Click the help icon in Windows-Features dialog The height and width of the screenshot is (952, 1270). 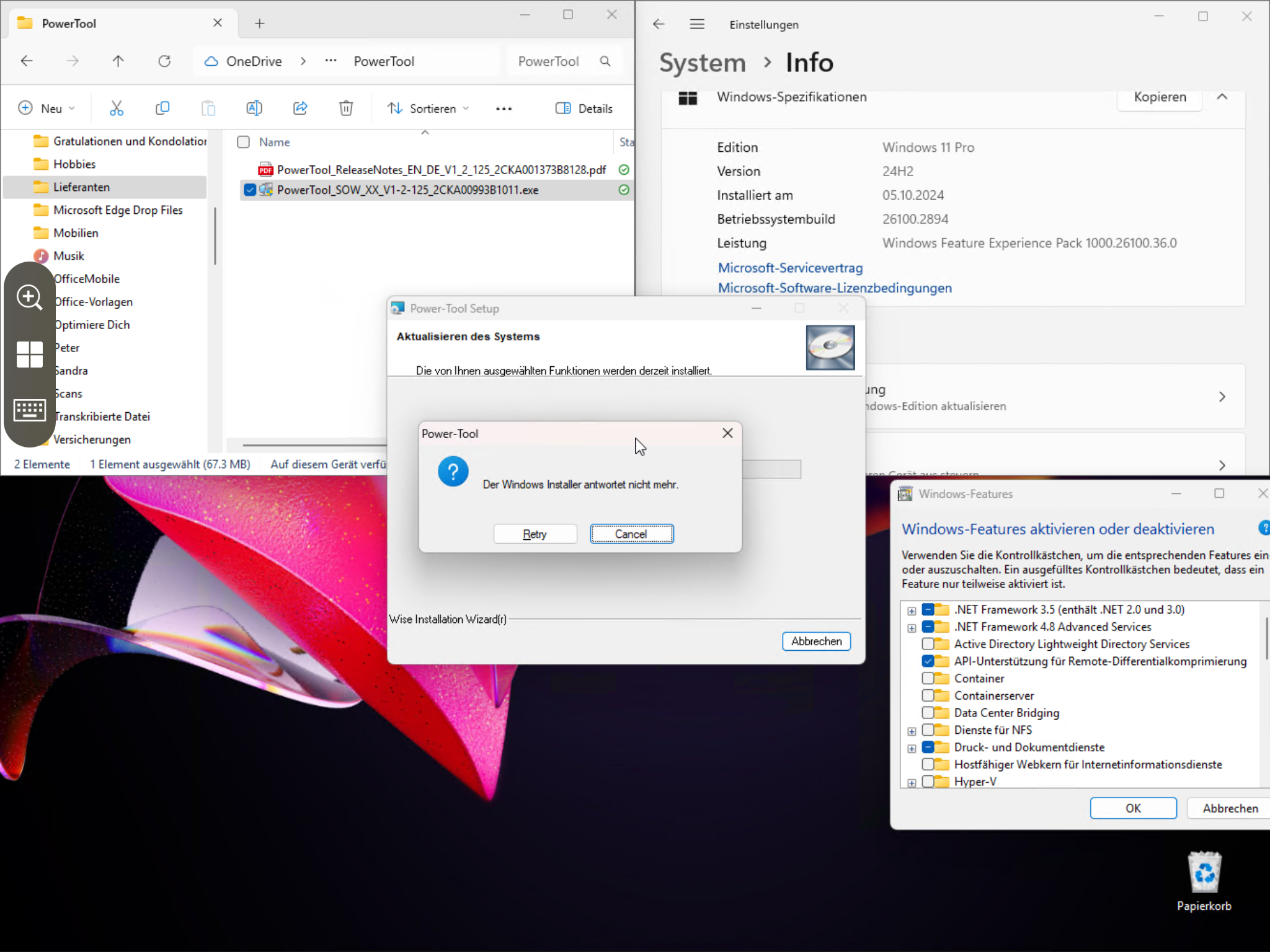[x=1264, y=528]
